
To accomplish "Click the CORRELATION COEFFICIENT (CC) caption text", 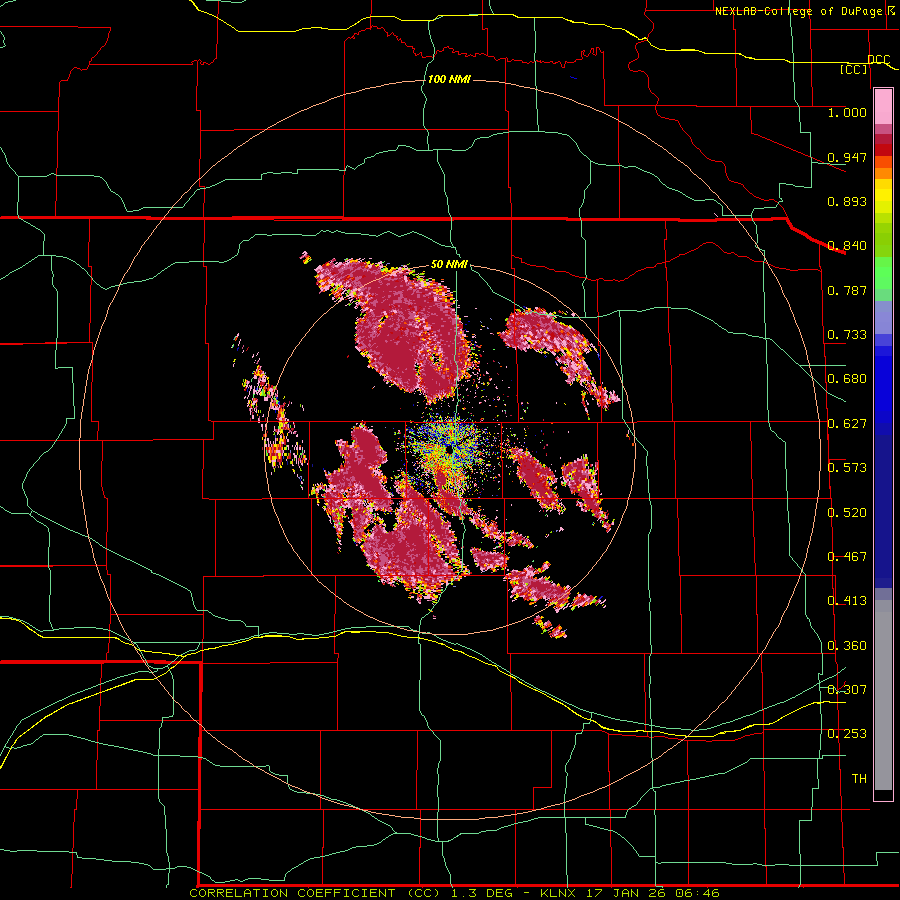I will [x=315, y=893].
